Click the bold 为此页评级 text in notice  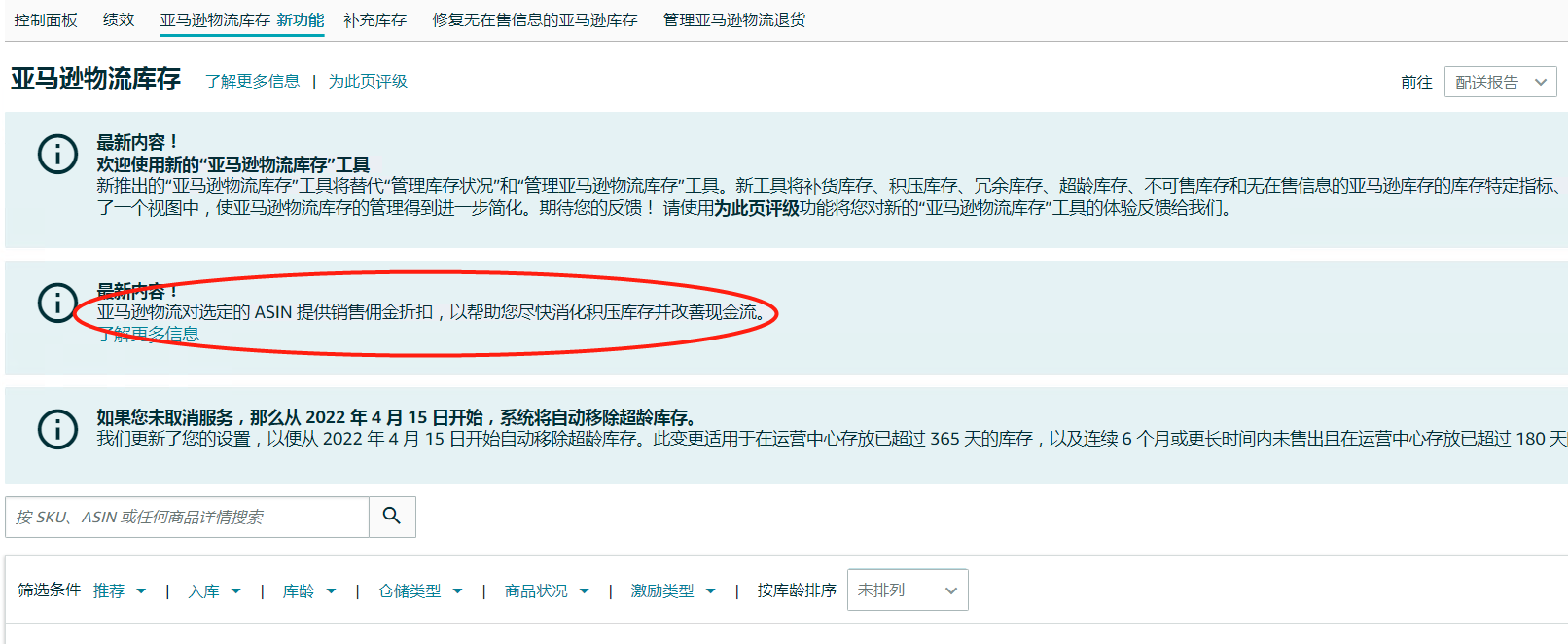(x=757, y=207)
